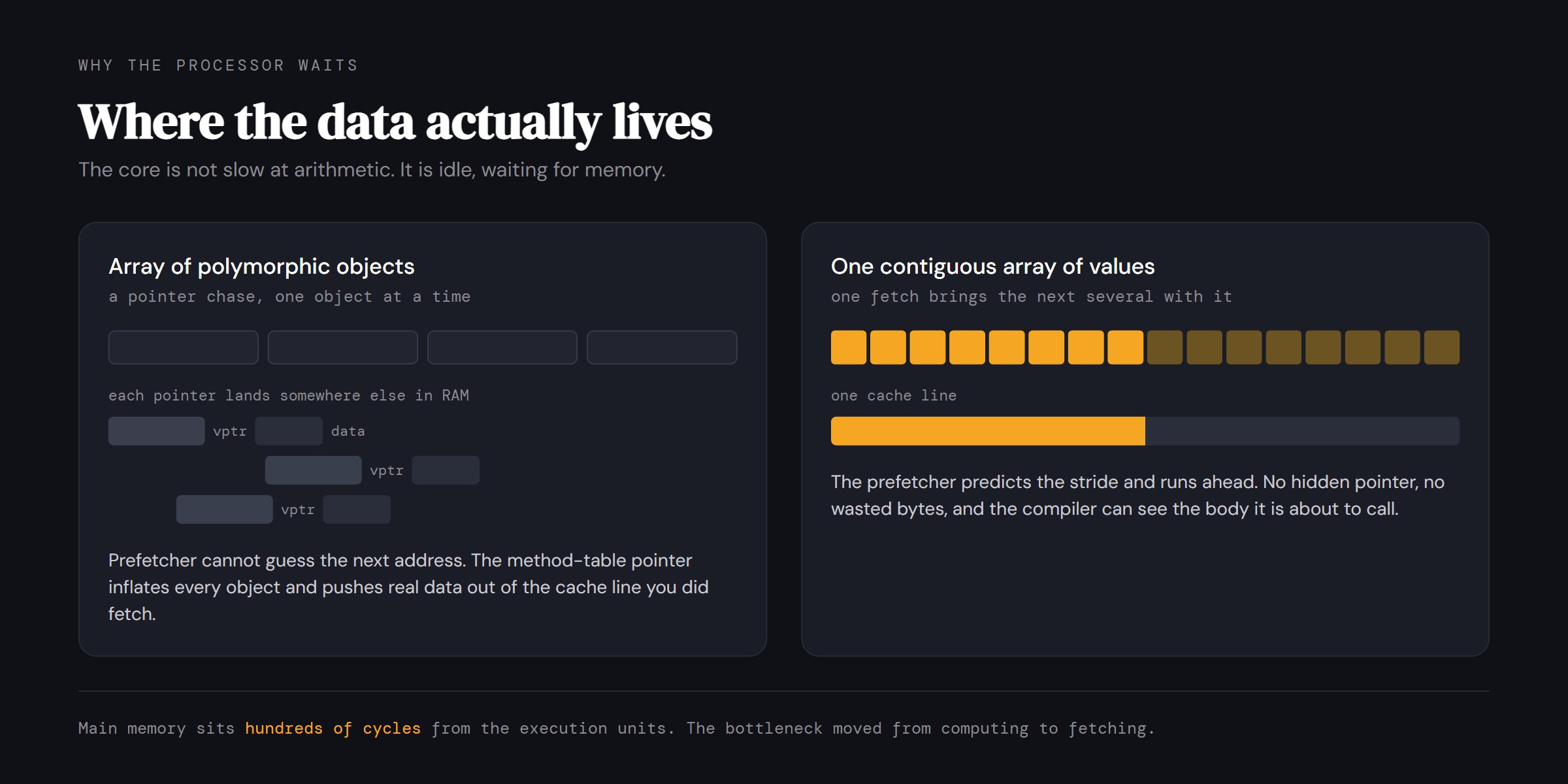Click the block left of first vptr label

pyautogui.click(x=156, y=431)
